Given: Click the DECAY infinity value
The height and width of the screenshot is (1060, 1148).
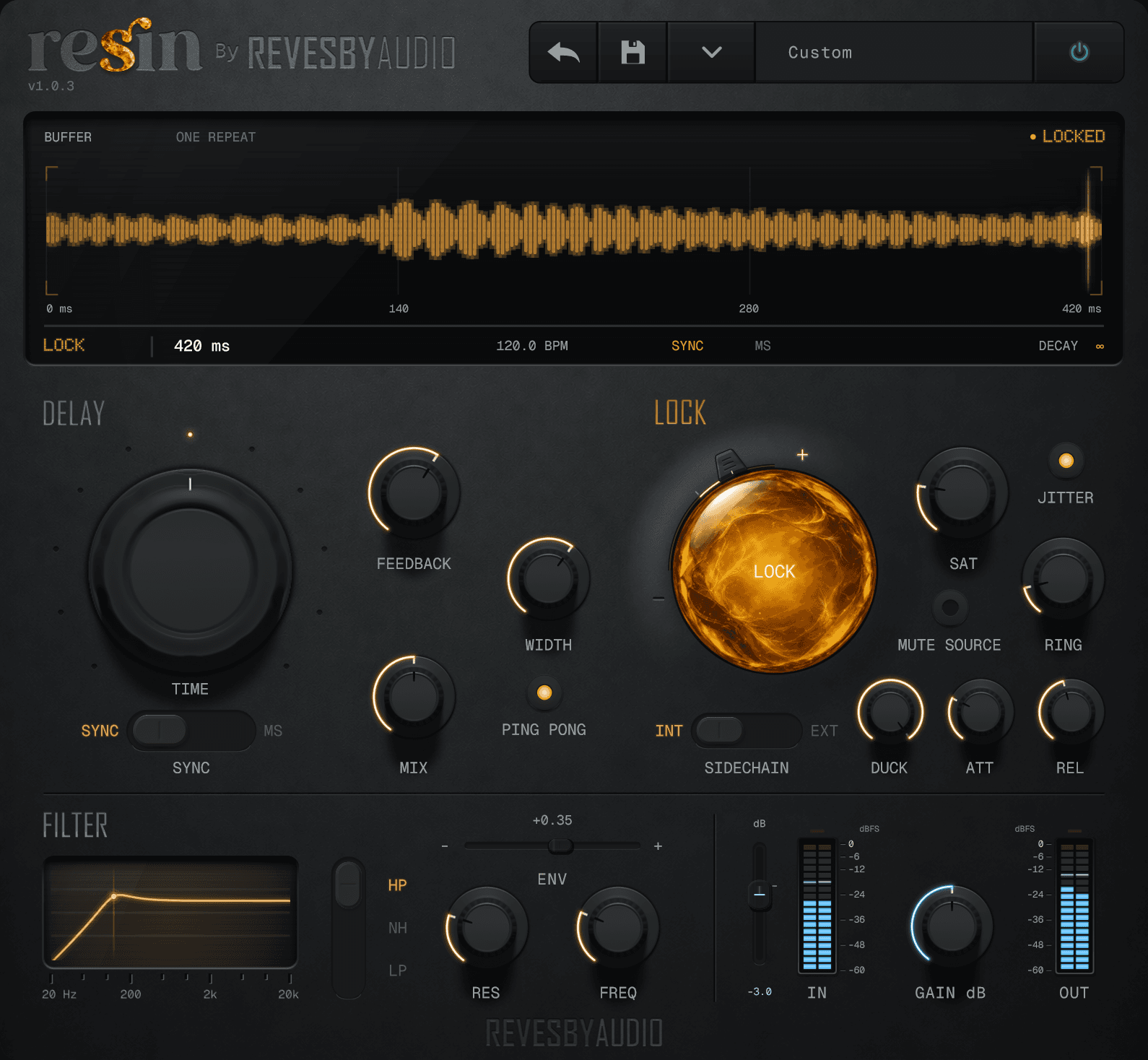Looking at the screenshot, I should click(1100, 346).
